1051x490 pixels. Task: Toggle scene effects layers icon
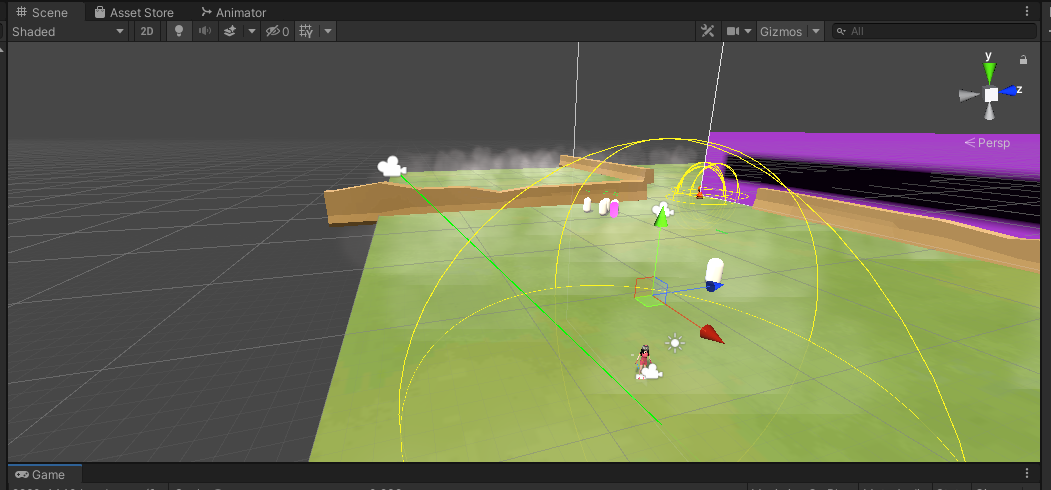point(230,32)
